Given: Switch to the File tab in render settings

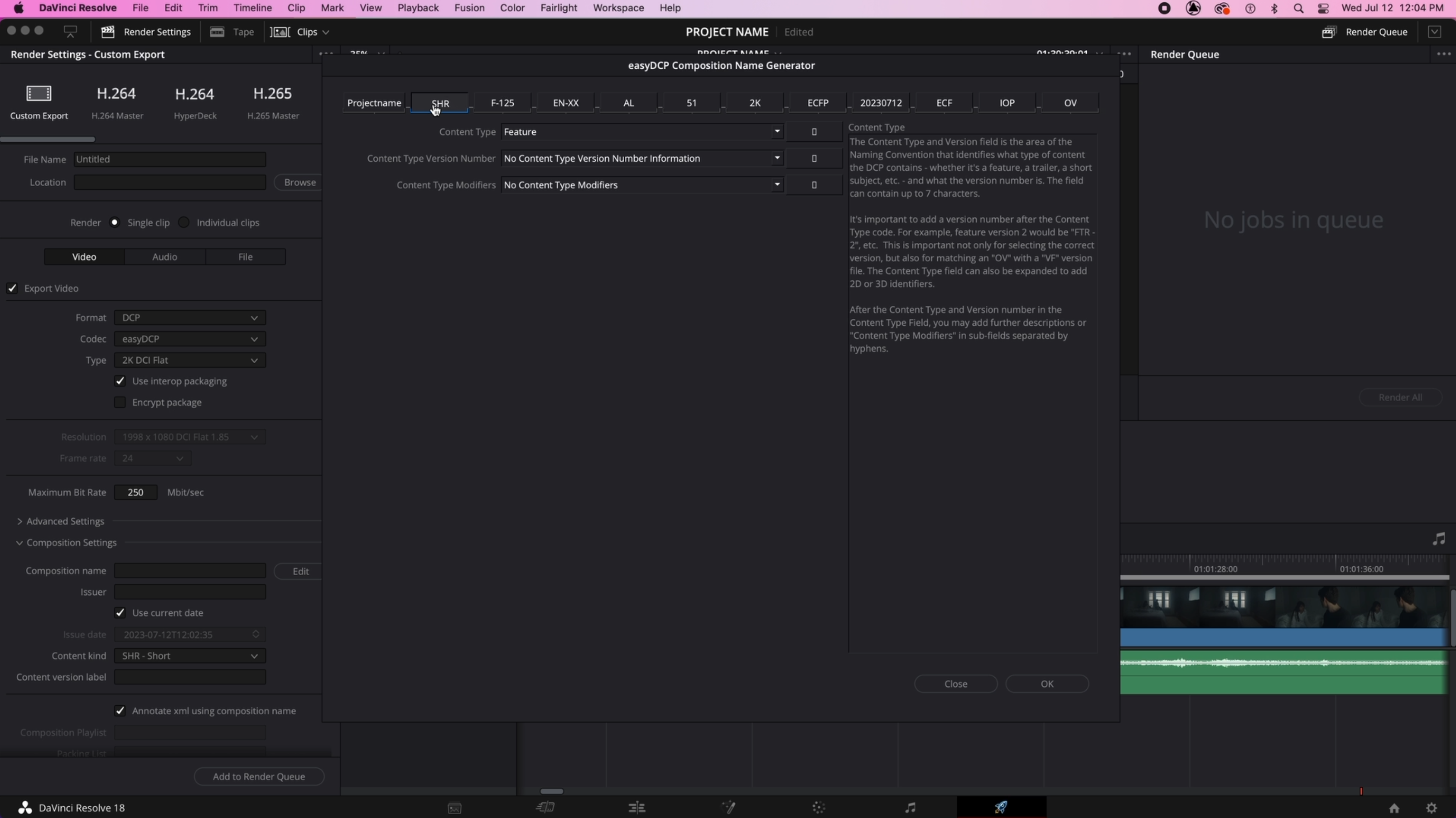Looking at the screenshot, I should [245, 257].
